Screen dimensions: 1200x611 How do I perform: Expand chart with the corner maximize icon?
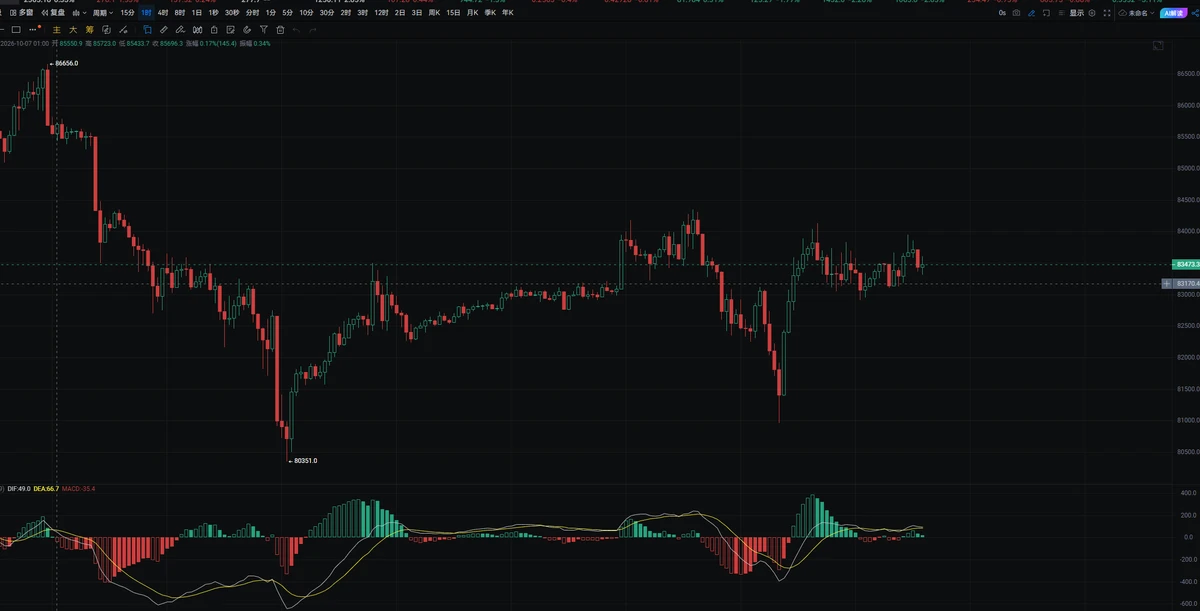1158,46
